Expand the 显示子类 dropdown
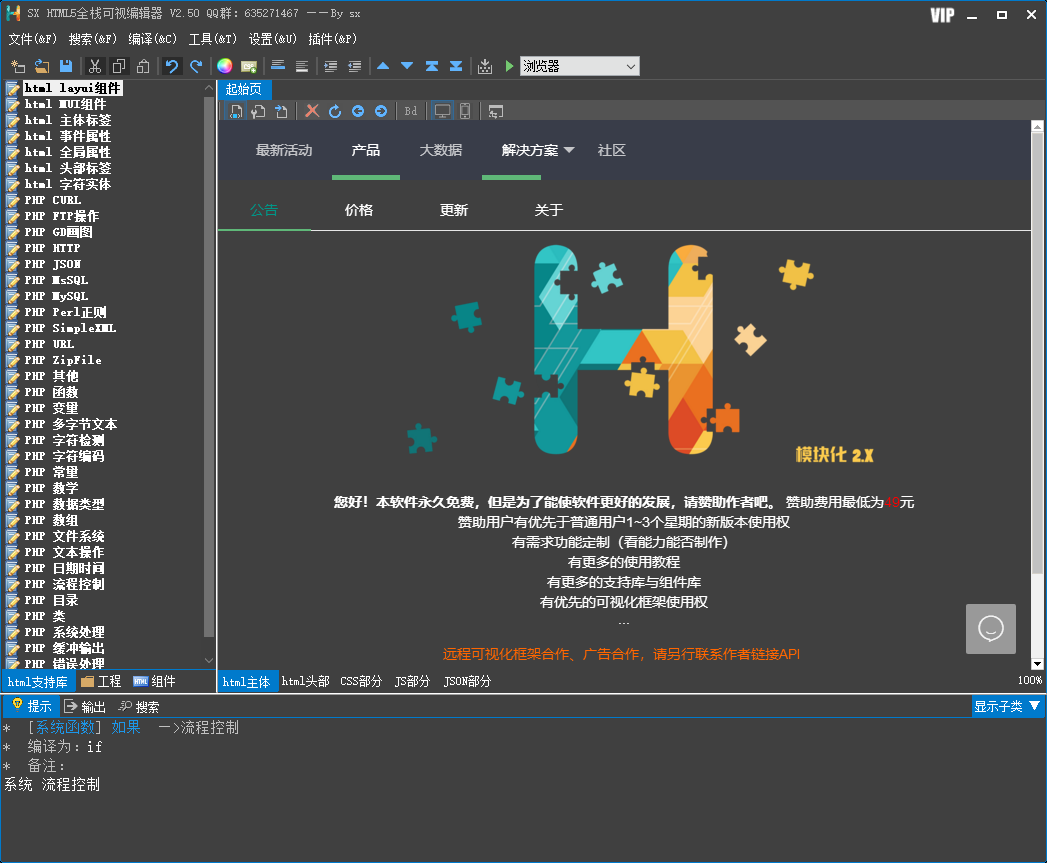This screenshot has width=1047, height=863. coord(1008,706)
